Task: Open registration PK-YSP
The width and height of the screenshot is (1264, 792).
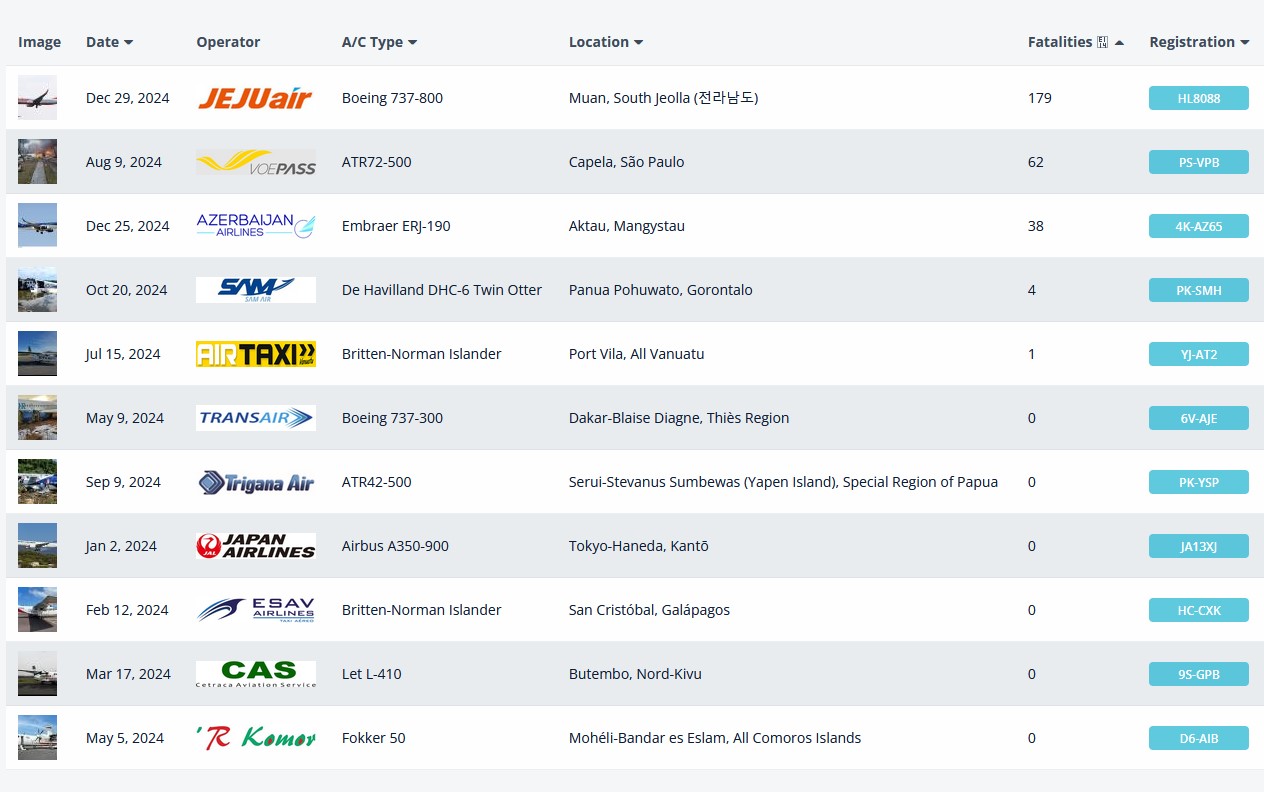Action: (1199, 482)
